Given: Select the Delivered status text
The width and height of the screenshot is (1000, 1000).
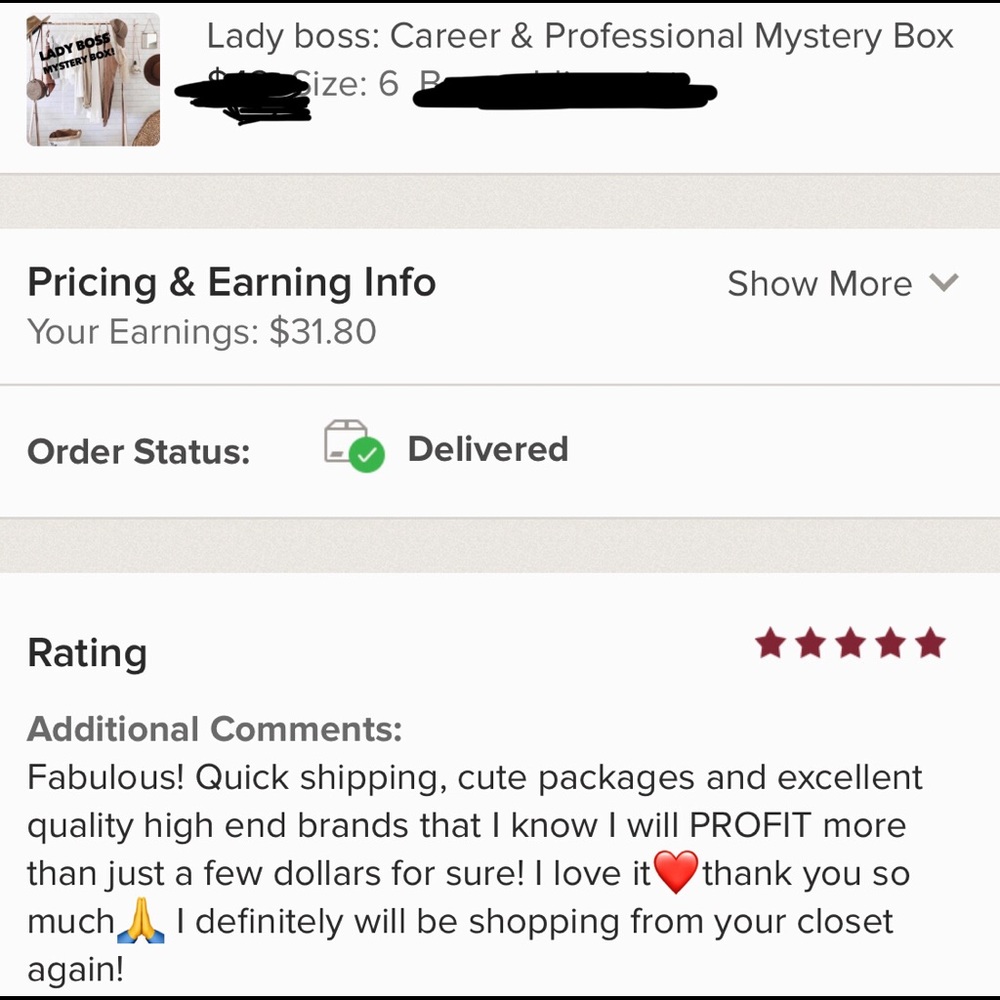Looking at the screenshot, I should 487,449.
